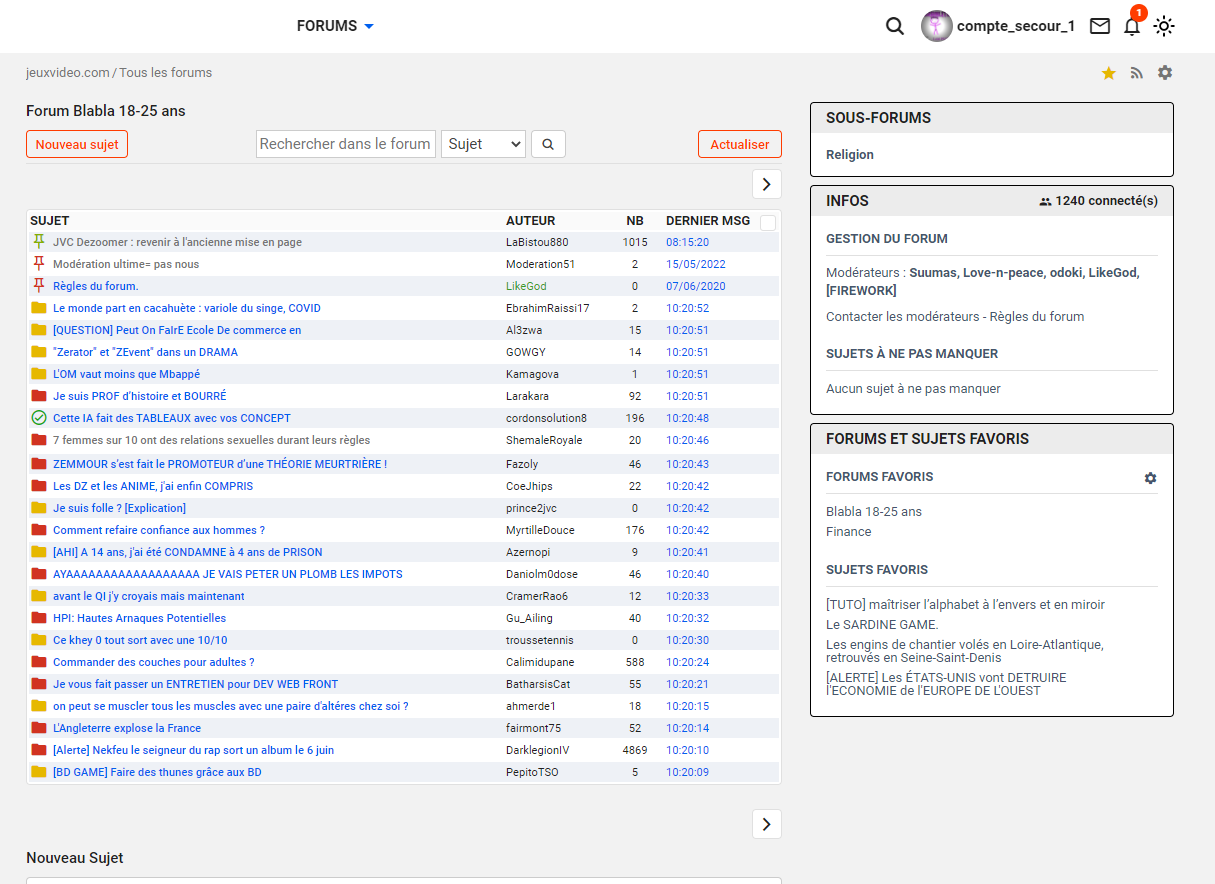Click the yellow favorite star icon
Screen dimensions: 1215x884
[x=1109, y=73]
